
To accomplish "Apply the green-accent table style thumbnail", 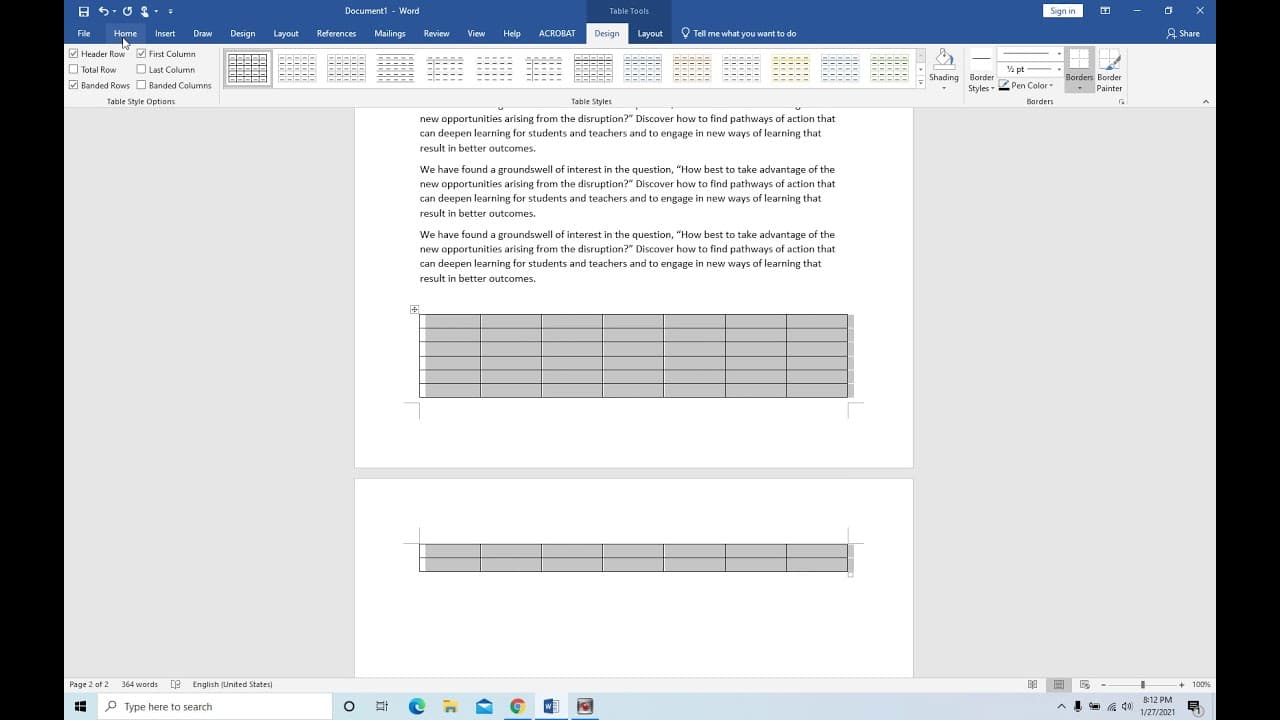I will [x=889, y=68].
